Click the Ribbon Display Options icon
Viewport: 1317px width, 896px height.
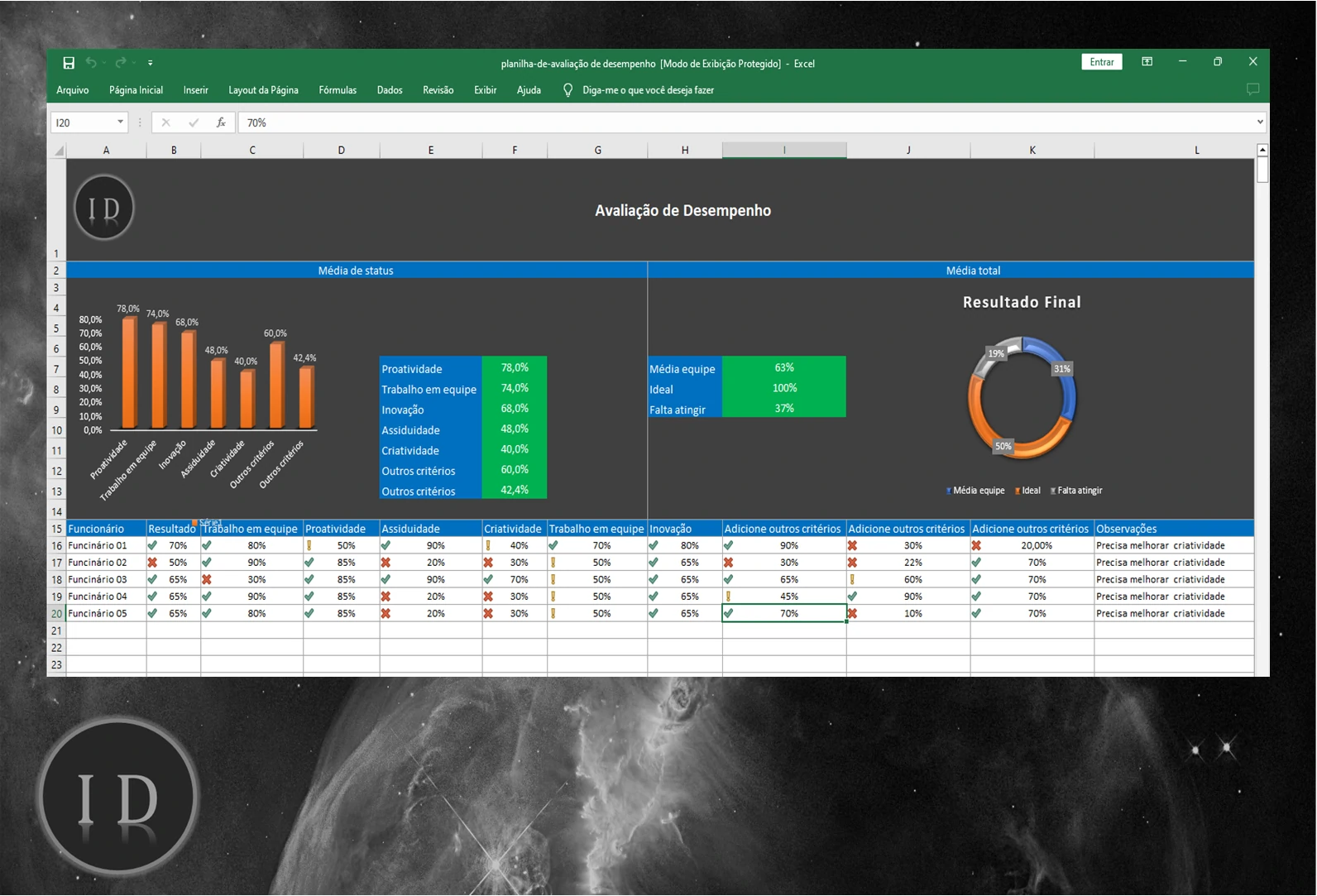coord(1147,62)
